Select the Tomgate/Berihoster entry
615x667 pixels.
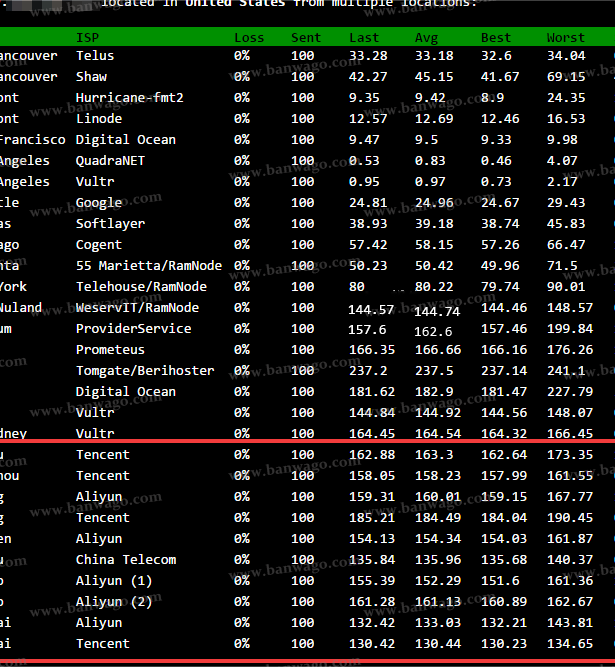pos(145,371)
